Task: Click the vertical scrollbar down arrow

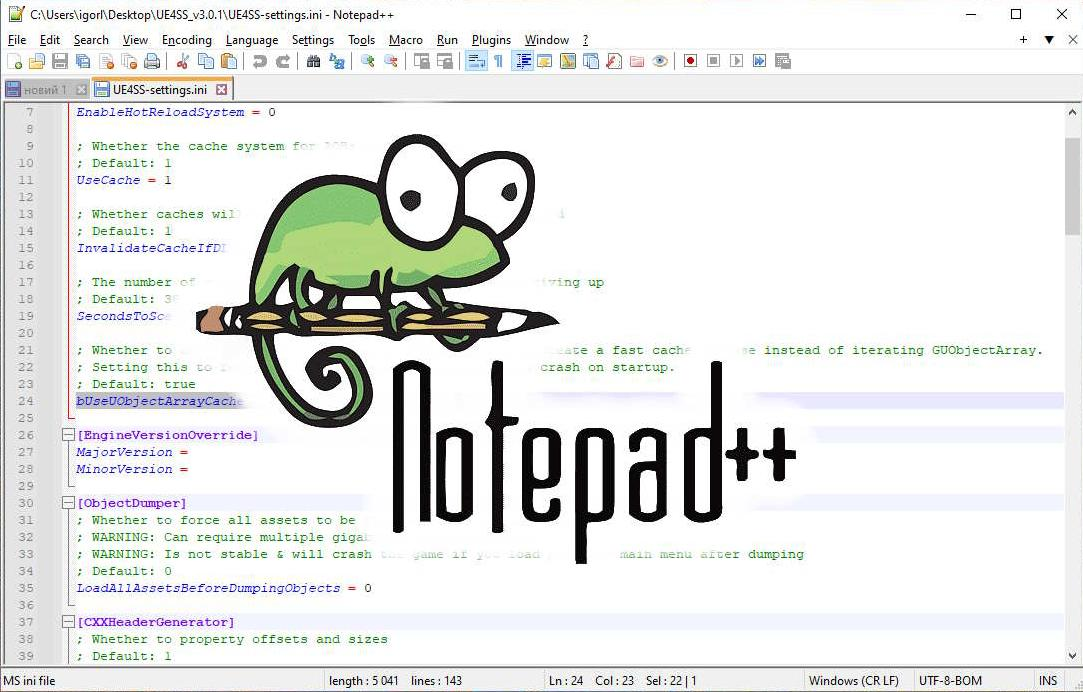Action: click(x=1072, y=656)
